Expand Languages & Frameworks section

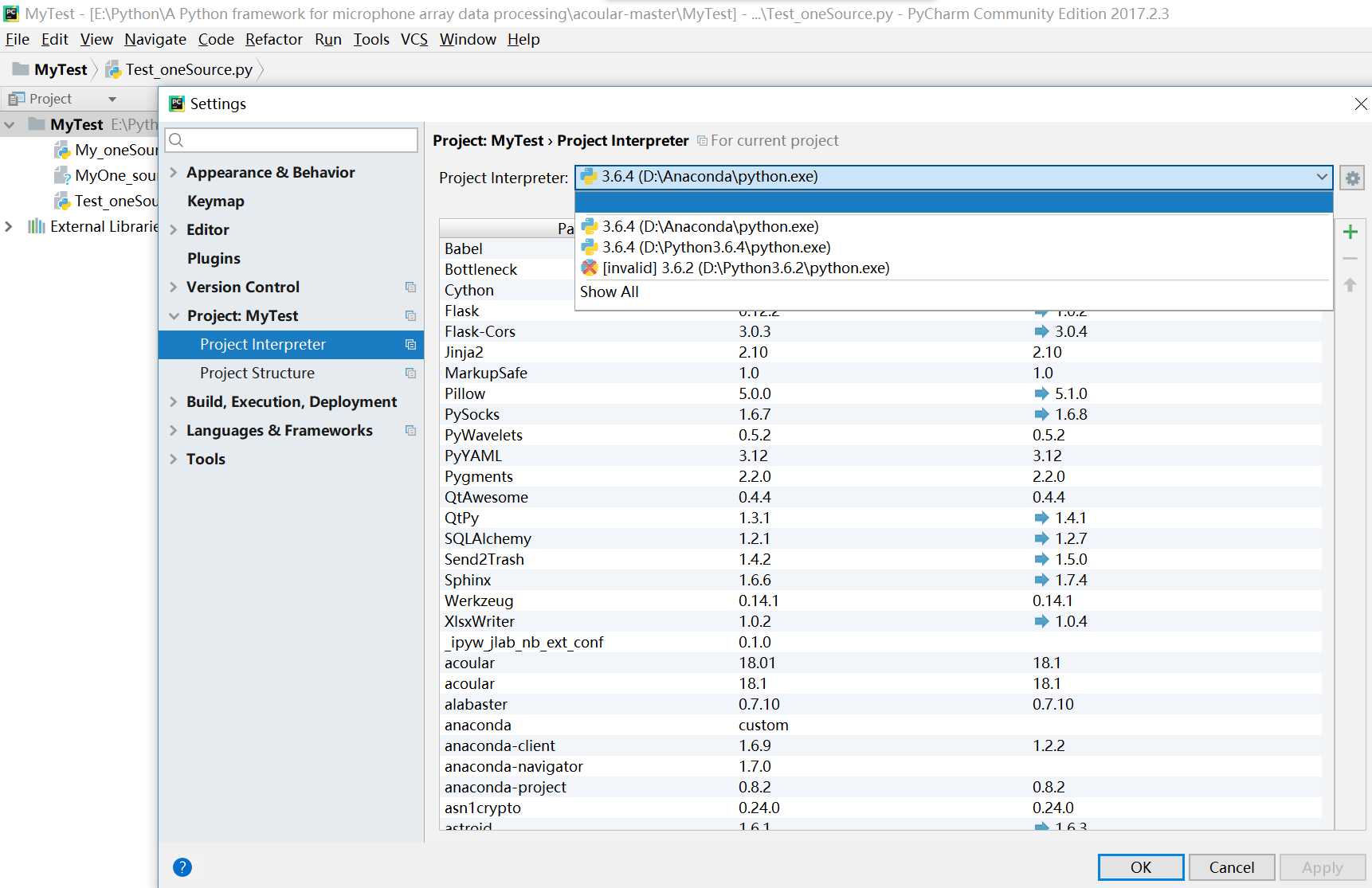tap(174, 430)
